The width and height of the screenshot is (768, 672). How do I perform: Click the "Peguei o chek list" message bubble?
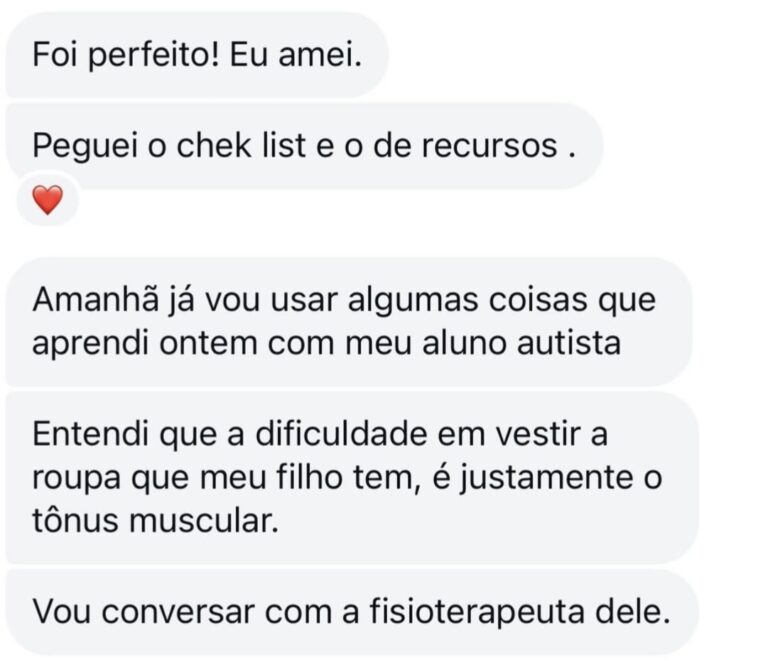(x=304, y=146)
